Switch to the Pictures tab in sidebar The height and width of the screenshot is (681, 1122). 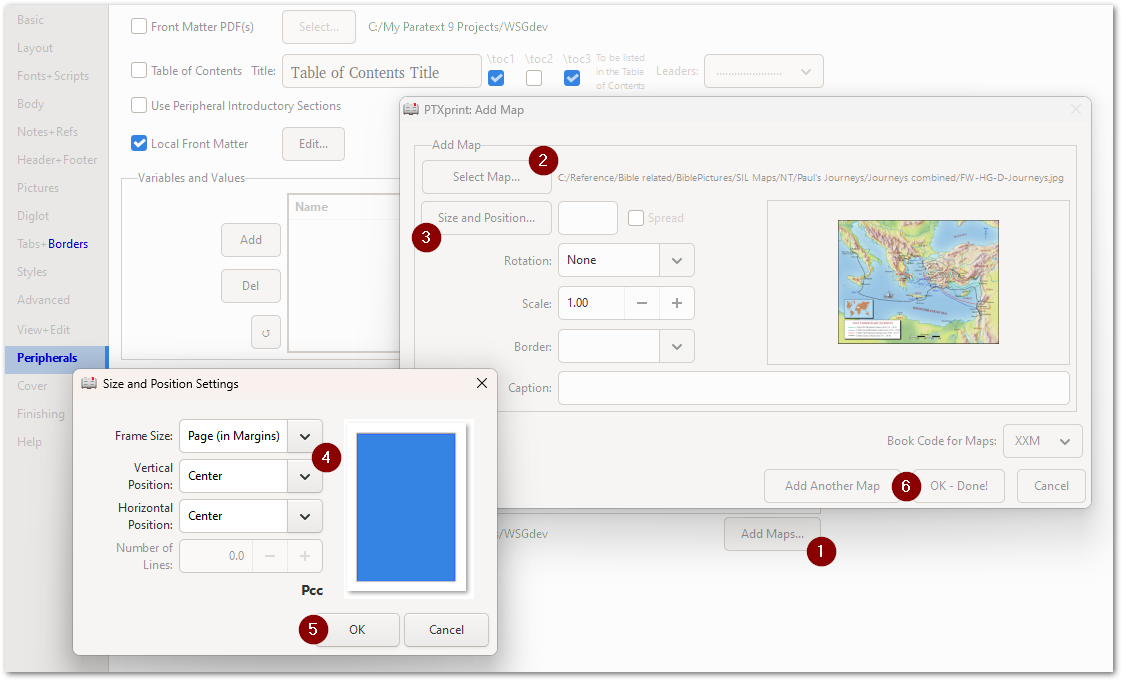click(38, 188)
